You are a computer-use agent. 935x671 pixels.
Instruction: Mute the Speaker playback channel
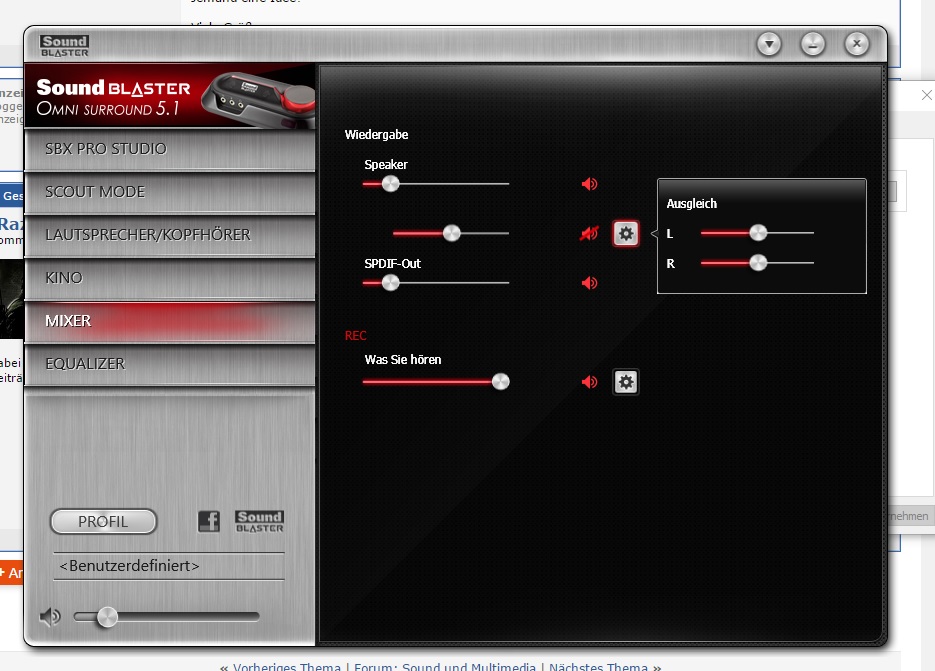(589, 184)
